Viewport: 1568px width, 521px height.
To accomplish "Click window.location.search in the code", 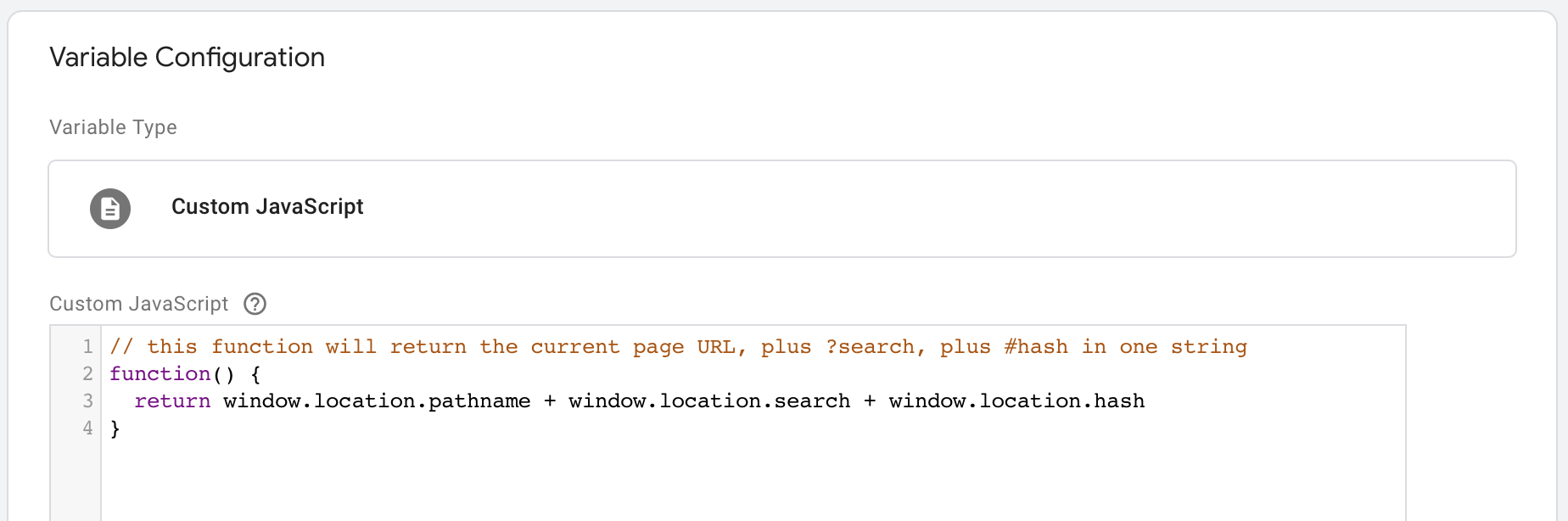I will [709, 401].
